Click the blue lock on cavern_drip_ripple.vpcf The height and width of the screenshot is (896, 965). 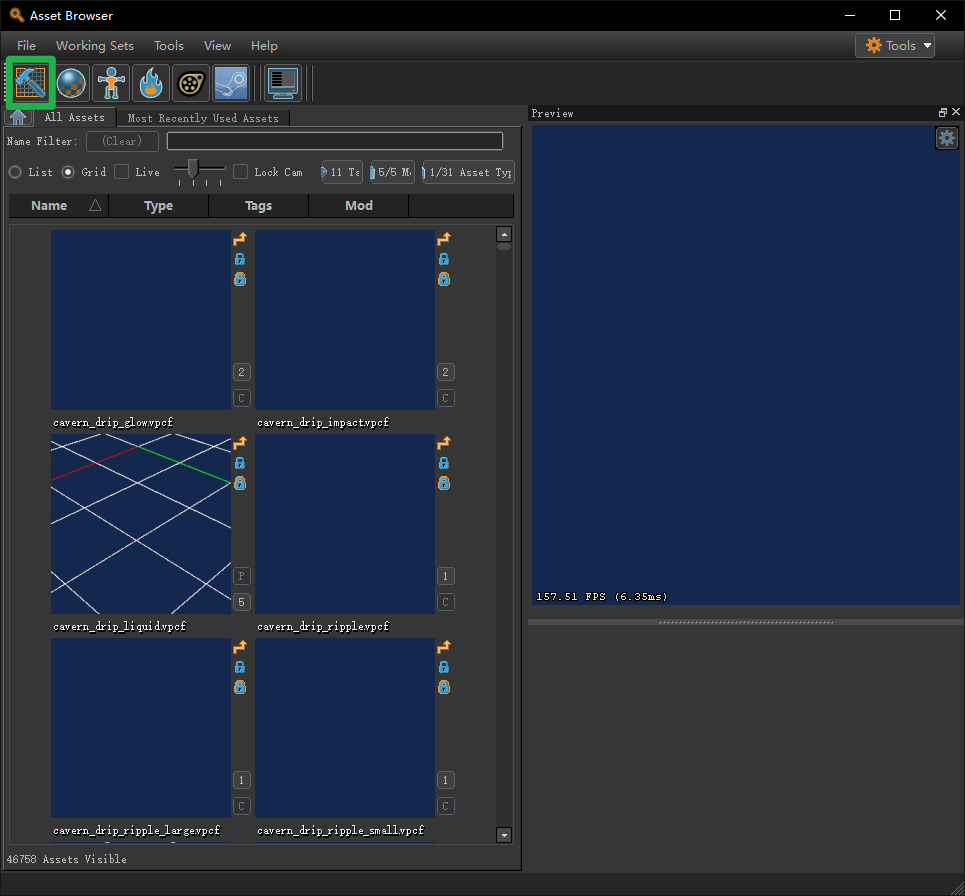coord(444,463)
